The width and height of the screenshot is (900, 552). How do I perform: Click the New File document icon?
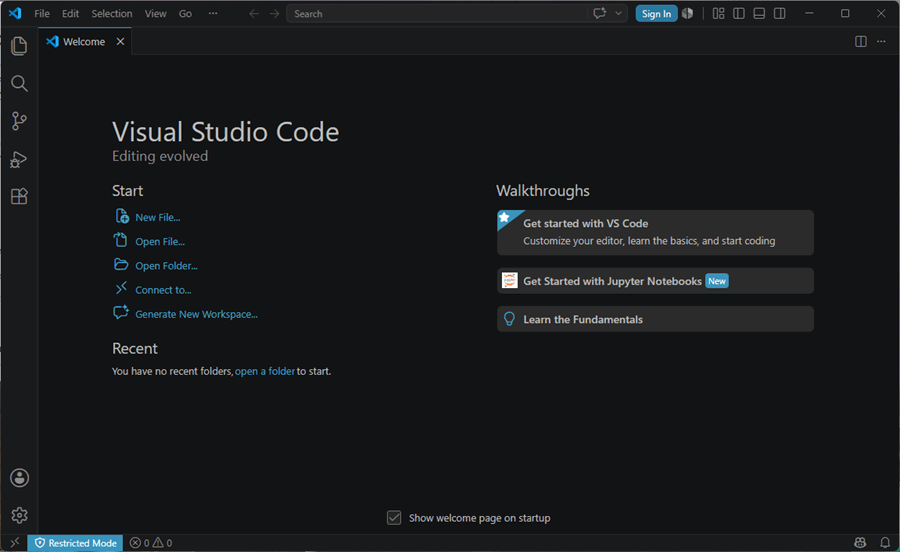pos(121,216)
